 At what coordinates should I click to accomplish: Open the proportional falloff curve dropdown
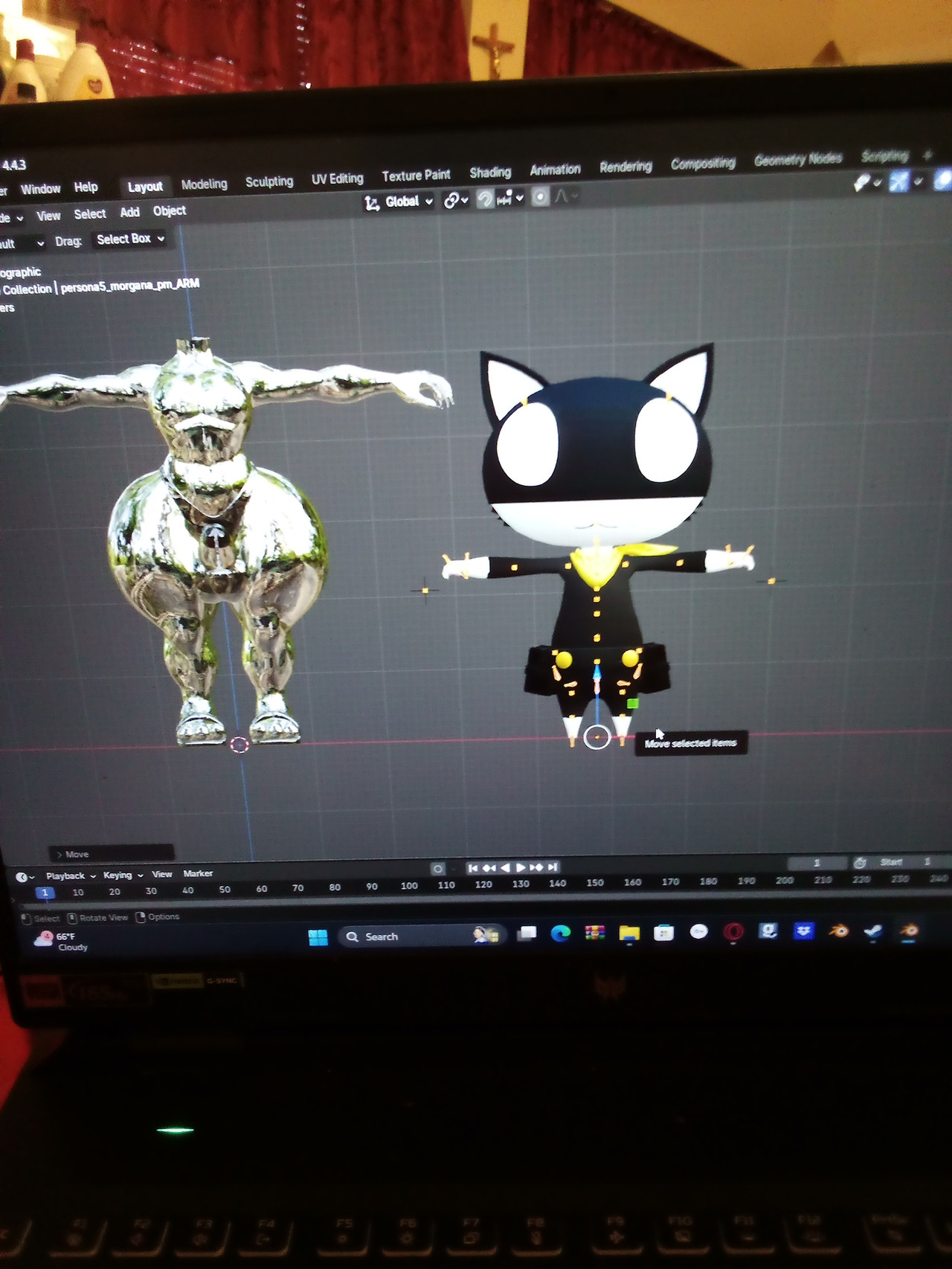tap(565, 196)
